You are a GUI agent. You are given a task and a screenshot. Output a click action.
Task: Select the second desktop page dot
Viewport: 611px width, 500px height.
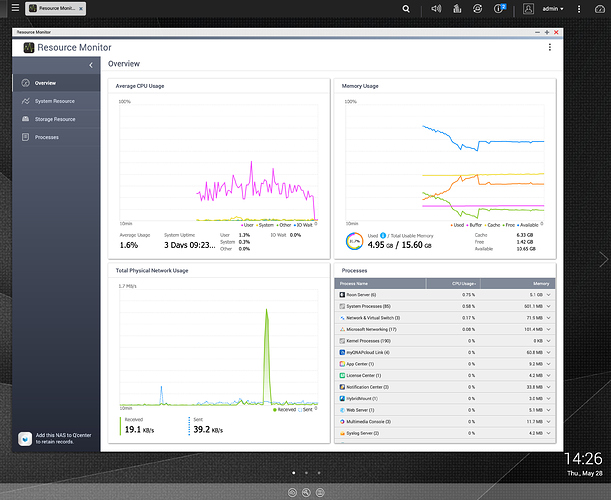tap(306, 473)
